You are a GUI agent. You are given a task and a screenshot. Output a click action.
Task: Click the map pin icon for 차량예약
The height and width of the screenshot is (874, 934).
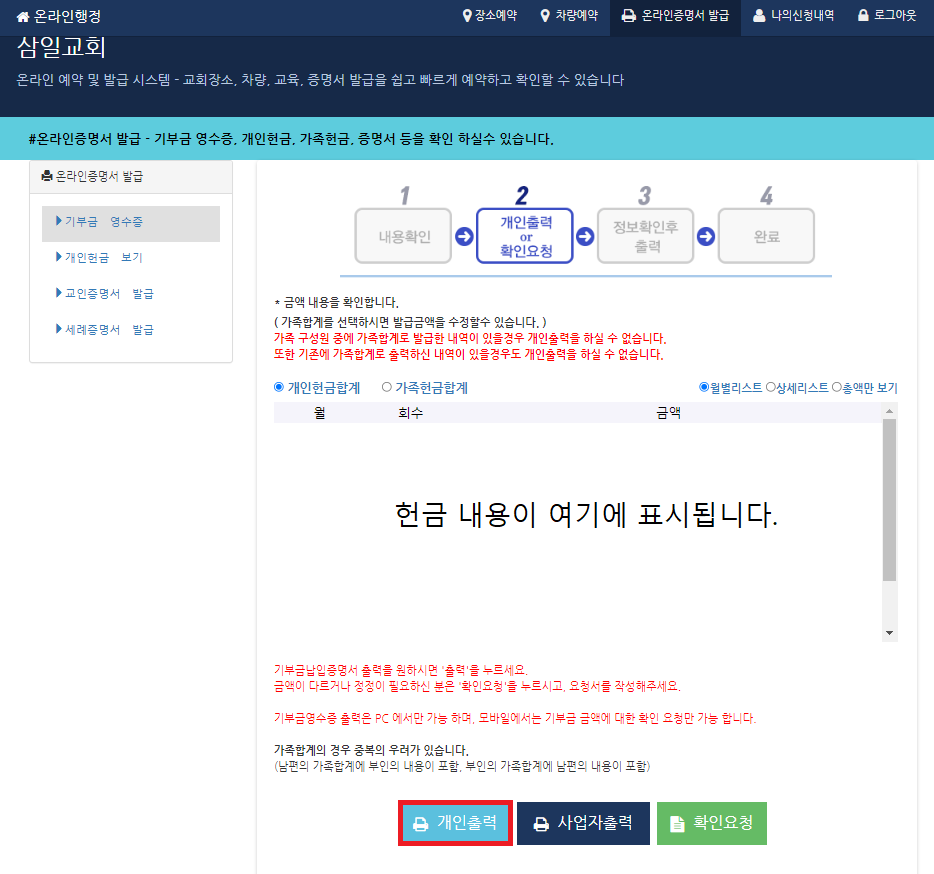[x=545, y=16]
